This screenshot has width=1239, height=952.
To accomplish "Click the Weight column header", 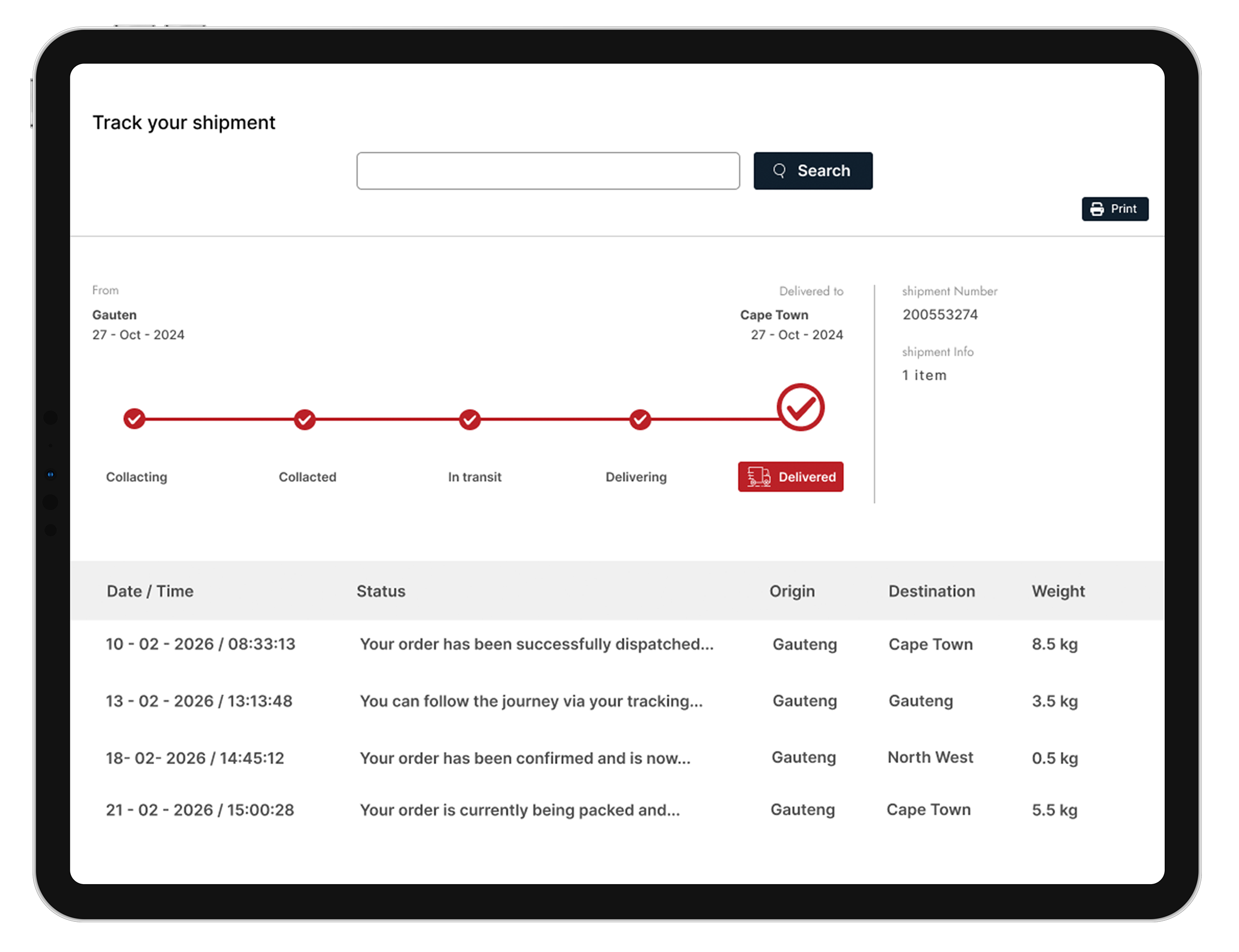I will pyautogui.click(x=1058, y=591).
